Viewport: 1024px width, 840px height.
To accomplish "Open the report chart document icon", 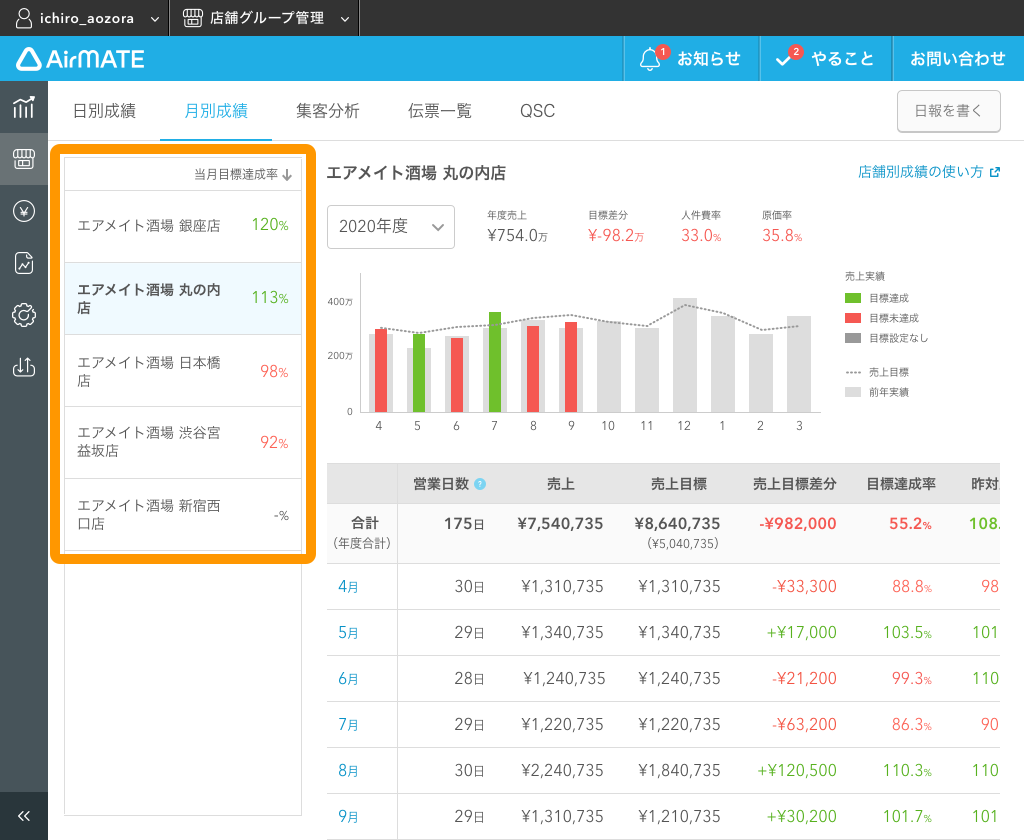I will click(24, 263).
